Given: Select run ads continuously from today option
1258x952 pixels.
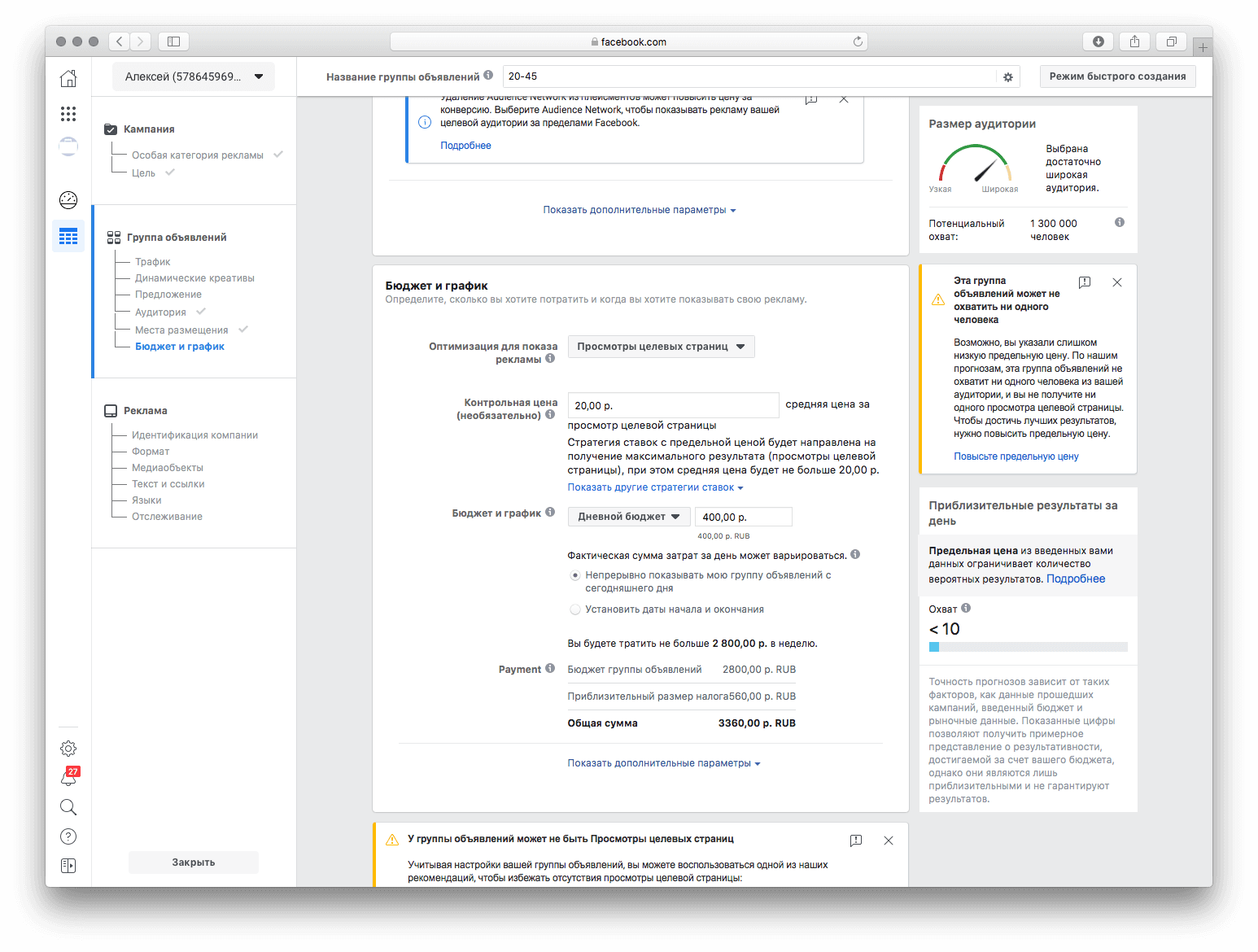Looking at the screenshot, I should click(575, 575).
